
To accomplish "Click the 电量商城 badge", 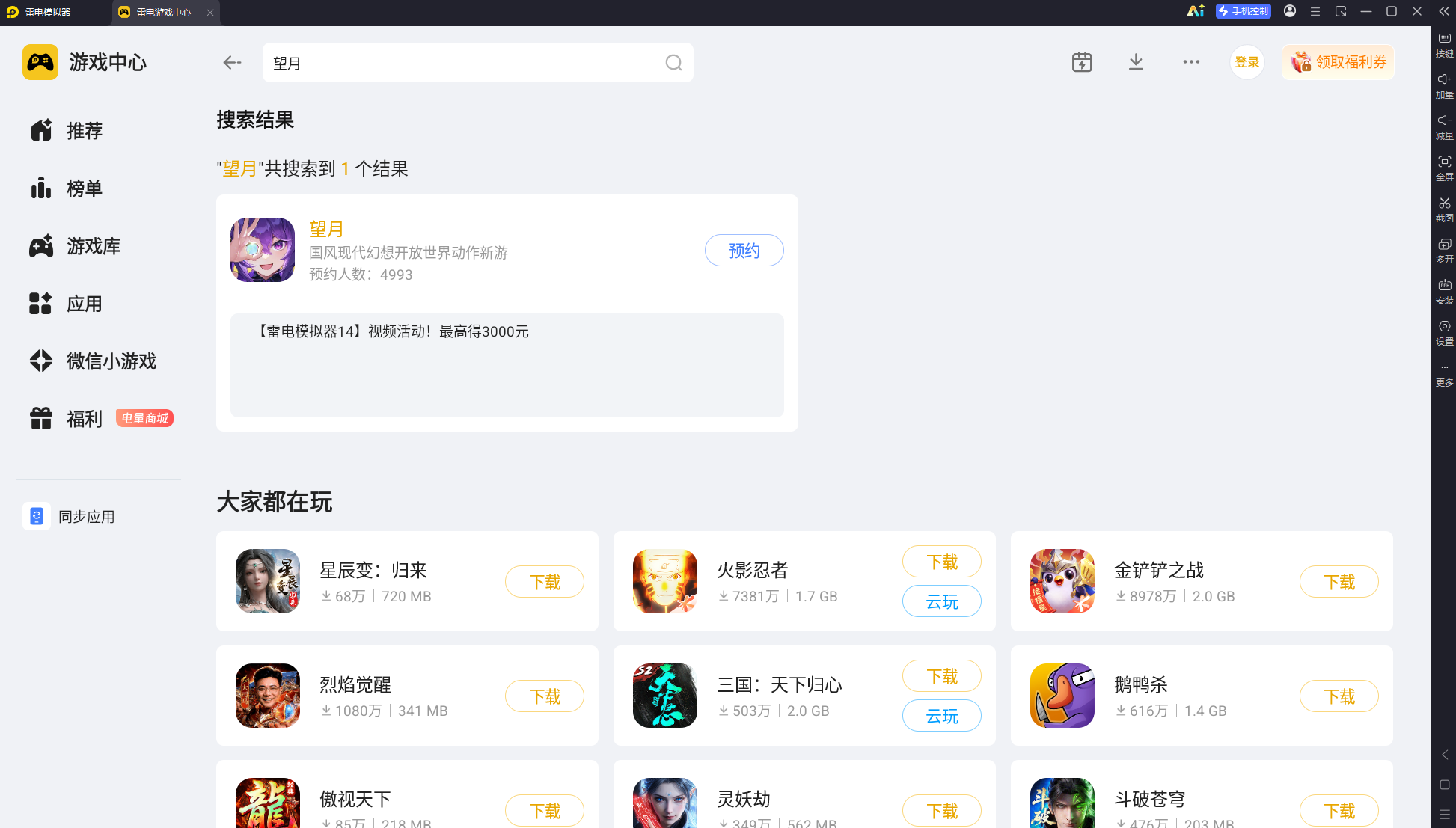I will [x=144, y=418].
